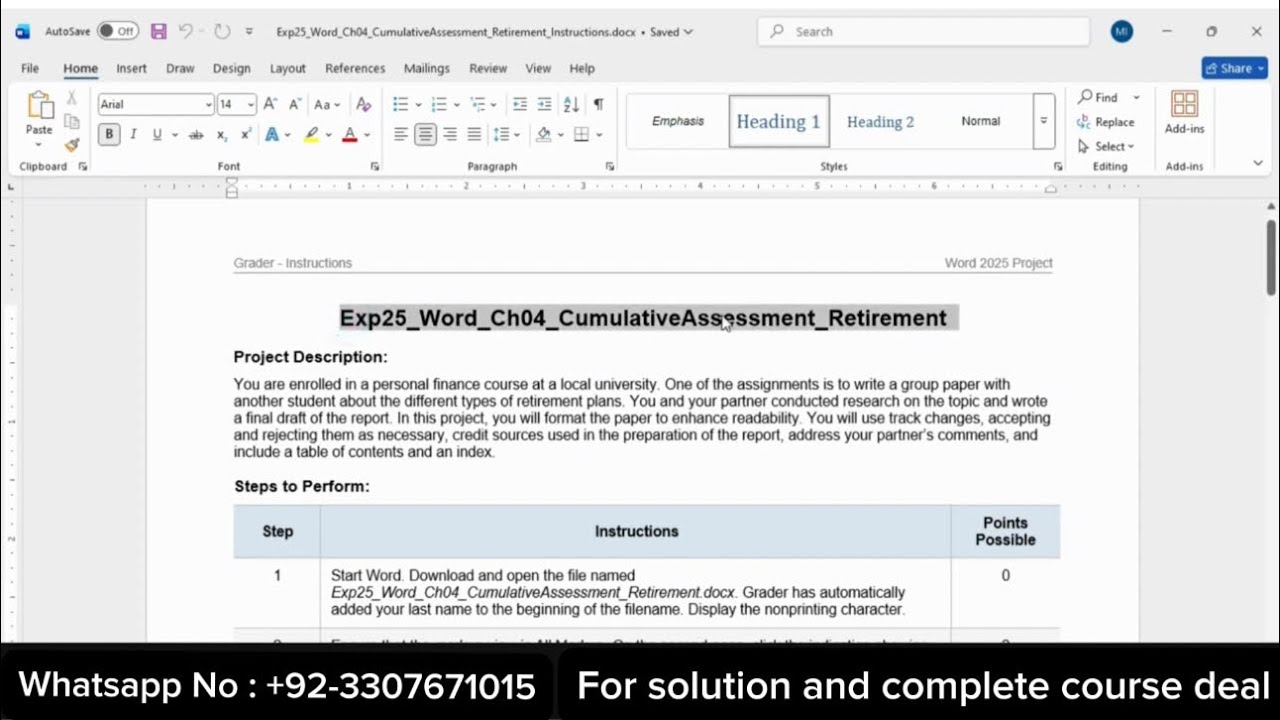
Task: Open the line spacing dropdown
Action: tap(506, 134)
